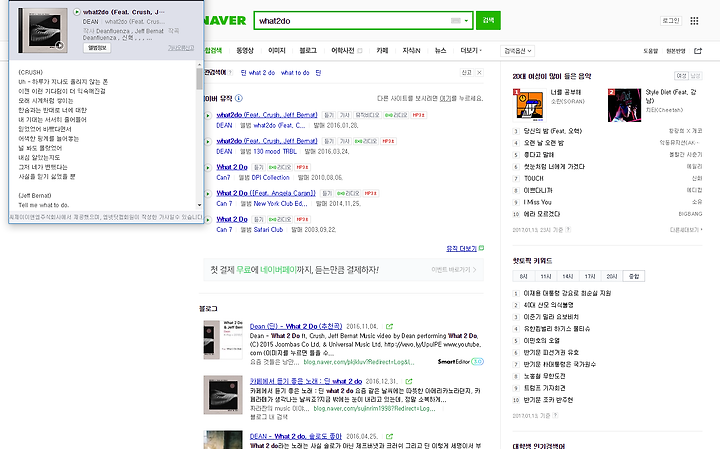
Task: Click radio badge on 130 mood TRBL row
Action: click(x=366, y=141)
